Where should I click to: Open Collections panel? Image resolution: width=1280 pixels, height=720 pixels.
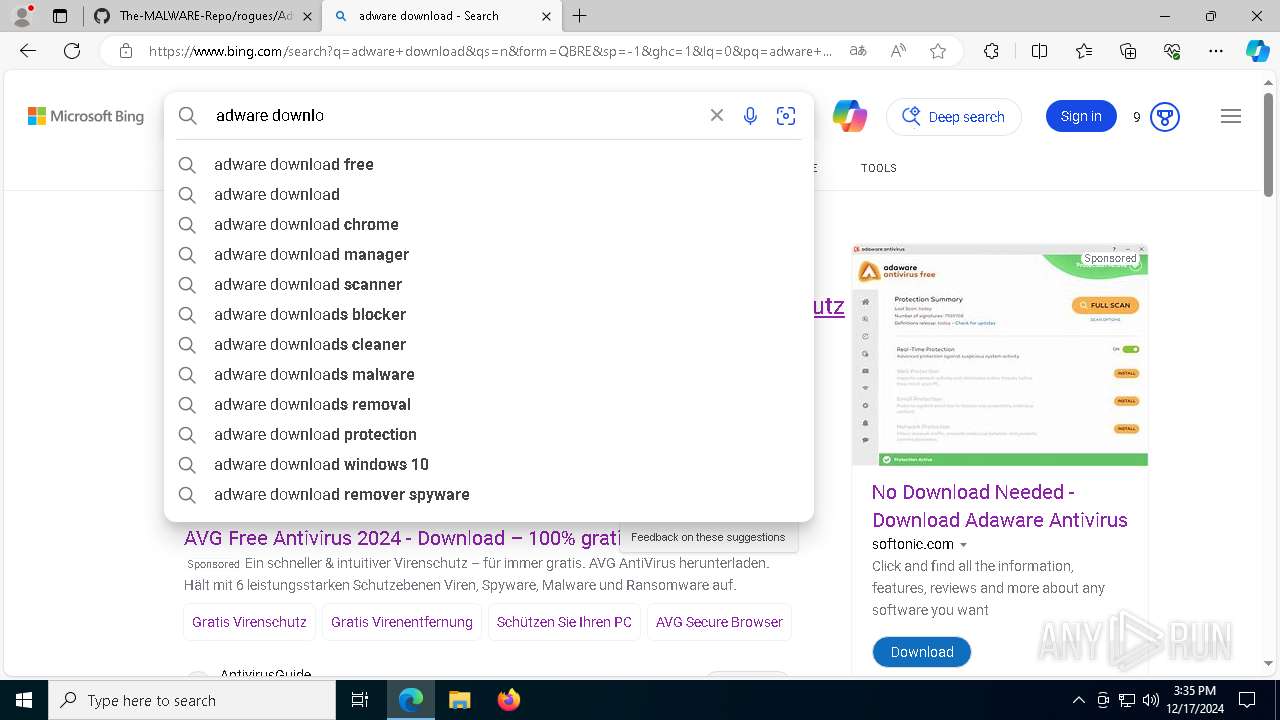pos(1128,51)
